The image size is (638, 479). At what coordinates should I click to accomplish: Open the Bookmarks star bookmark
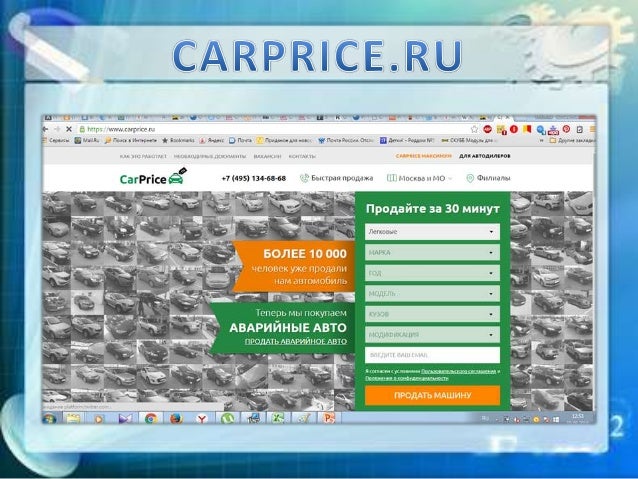[178, 140]
